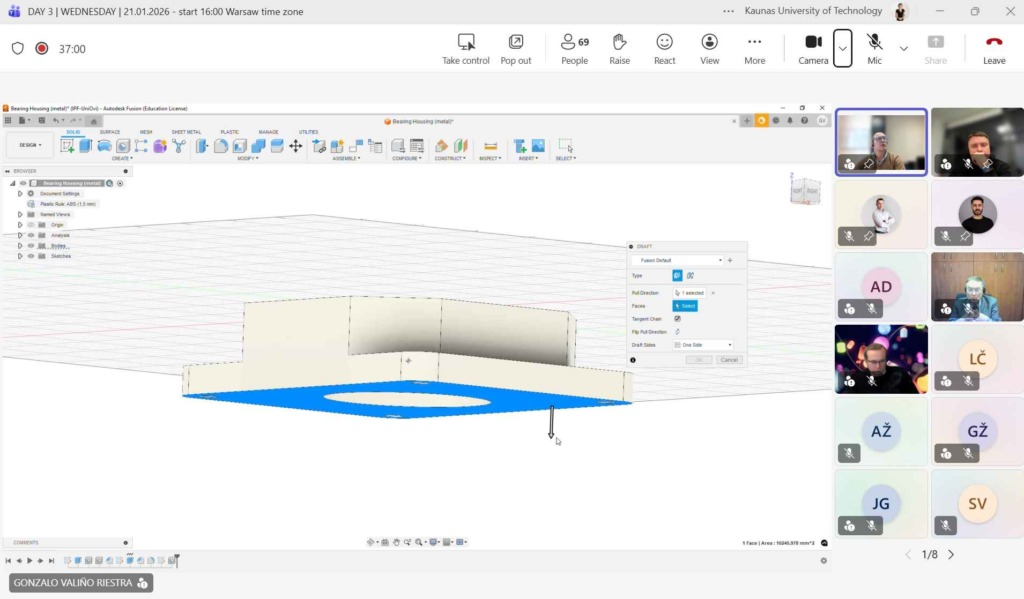Toggle visibility of the Bodies folder

point(31,246)
